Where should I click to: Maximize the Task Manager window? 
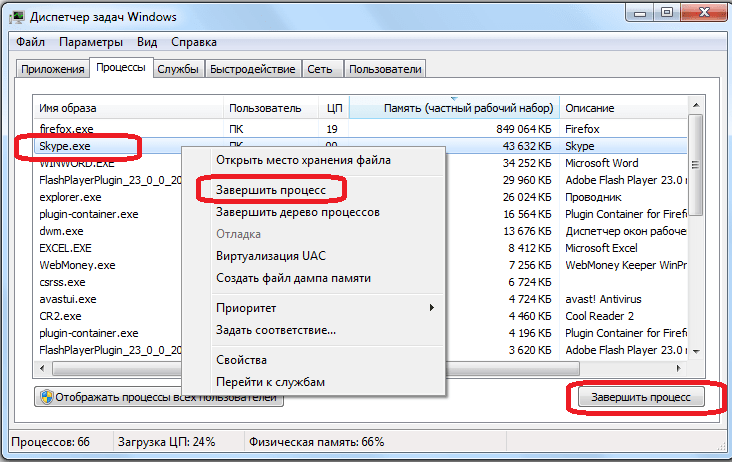click(x=667, y=13)
